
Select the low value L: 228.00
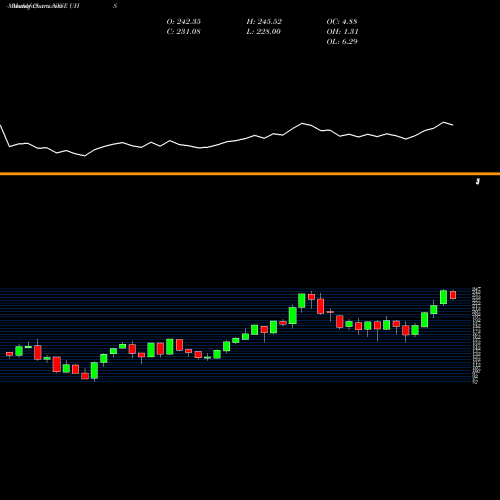click(263, 32)
